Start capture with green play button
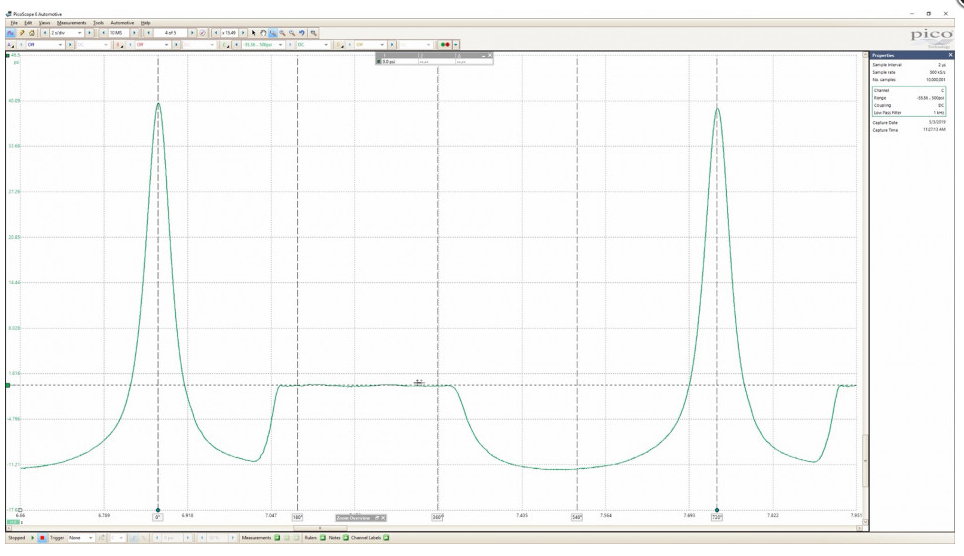964x556 pixels. point(33,538)
